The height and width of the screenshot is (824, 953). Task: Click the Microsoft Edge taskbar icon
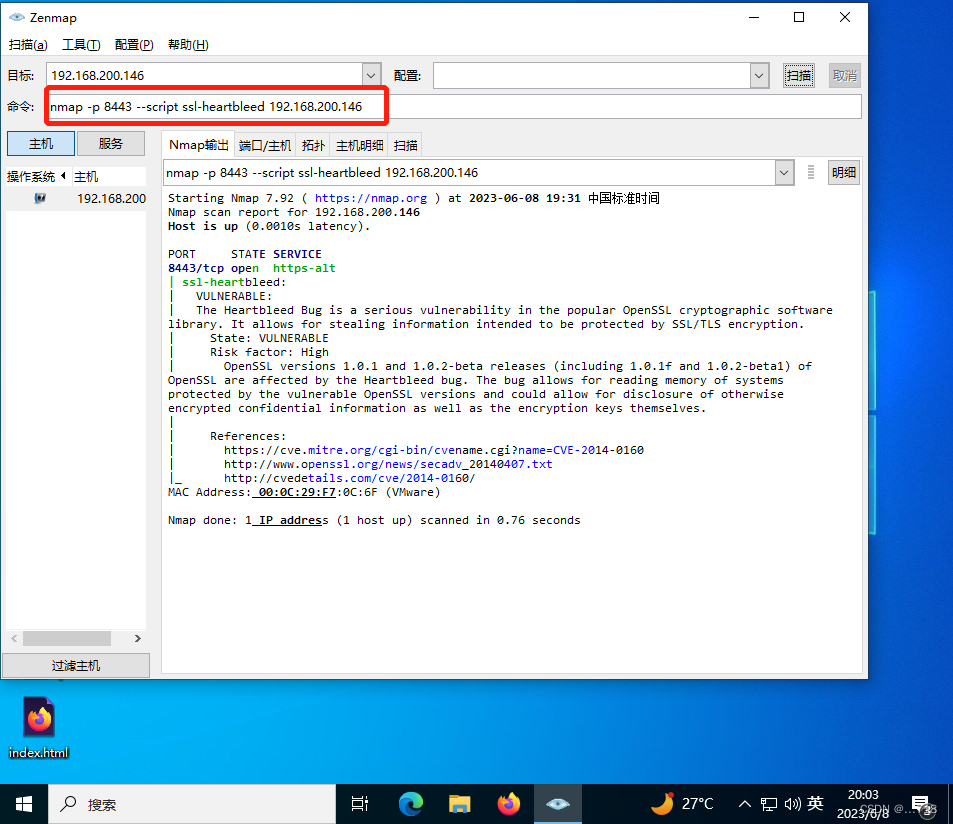(x=411, y=803)
